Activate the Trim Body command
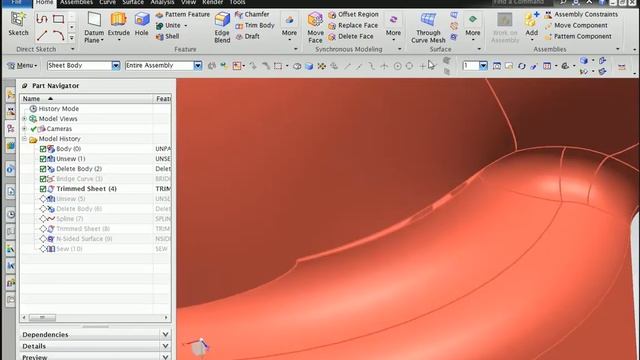640x360 pixels. (255, 25)
